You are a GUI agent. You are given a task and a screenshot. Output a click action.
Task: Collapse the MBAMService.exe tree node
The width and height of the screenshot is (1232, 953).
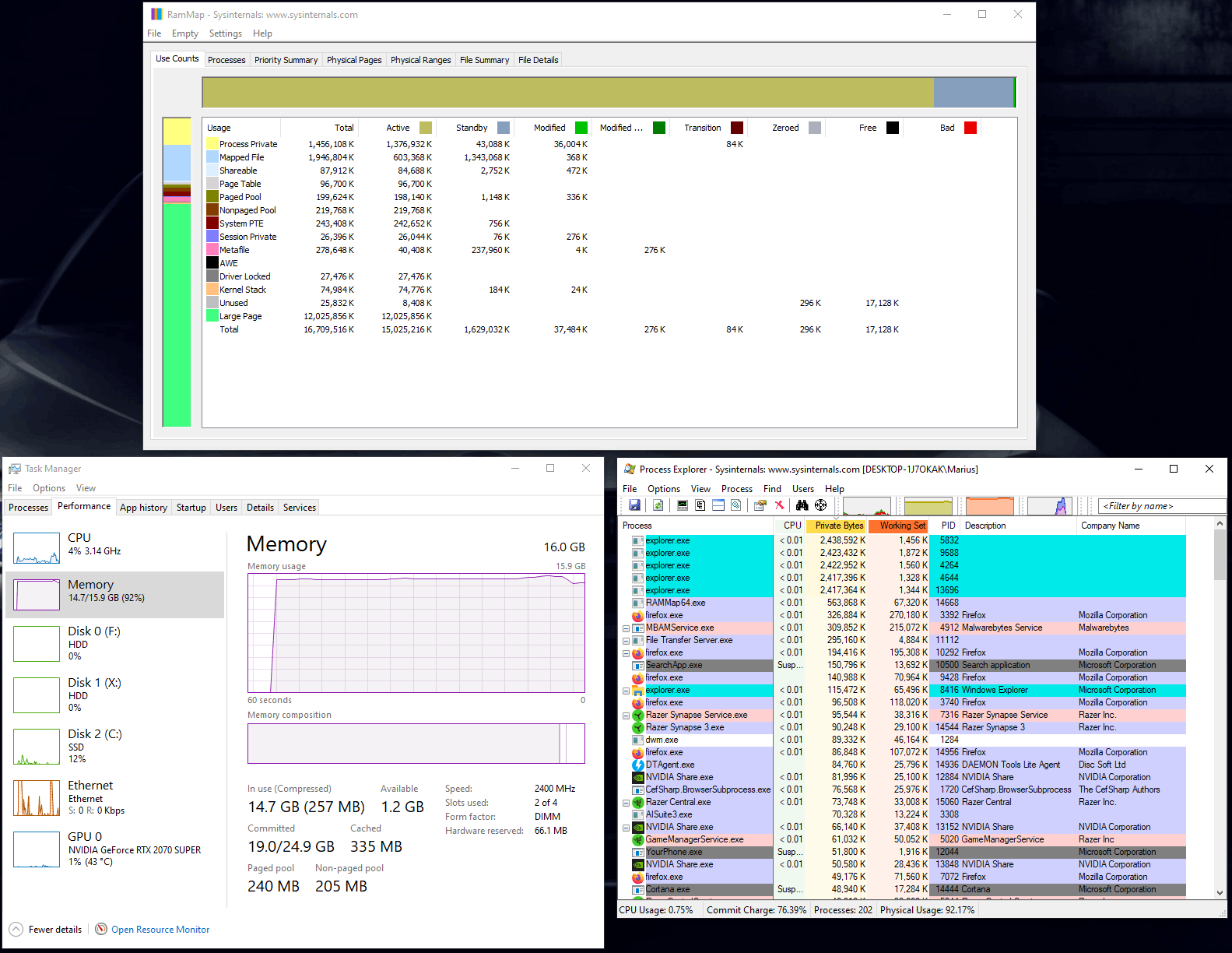coord(626,628)
